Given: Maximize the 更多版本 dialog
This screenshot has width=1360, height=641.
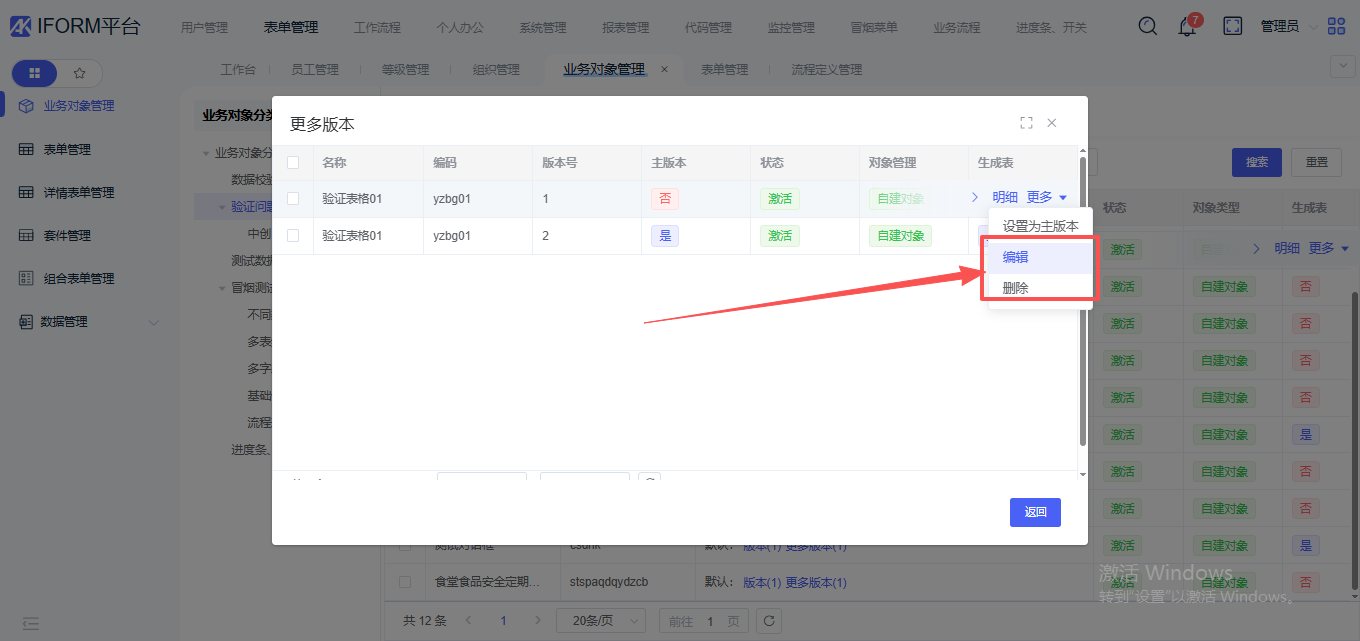Looking at the screenshot, I should [x=1026, y=123].
